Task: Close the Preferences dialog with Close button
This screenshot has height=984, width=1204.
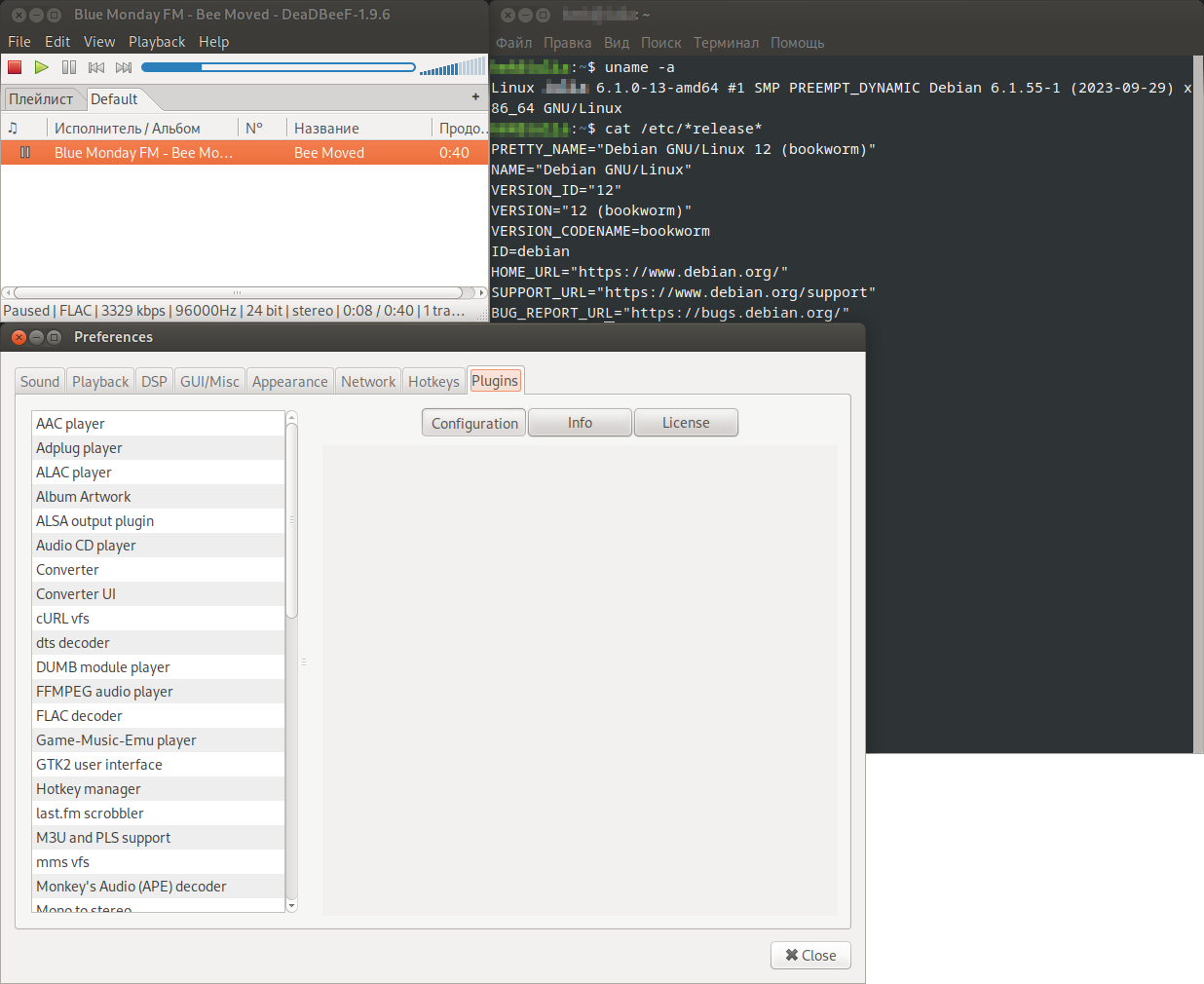Action: point(810,955)
